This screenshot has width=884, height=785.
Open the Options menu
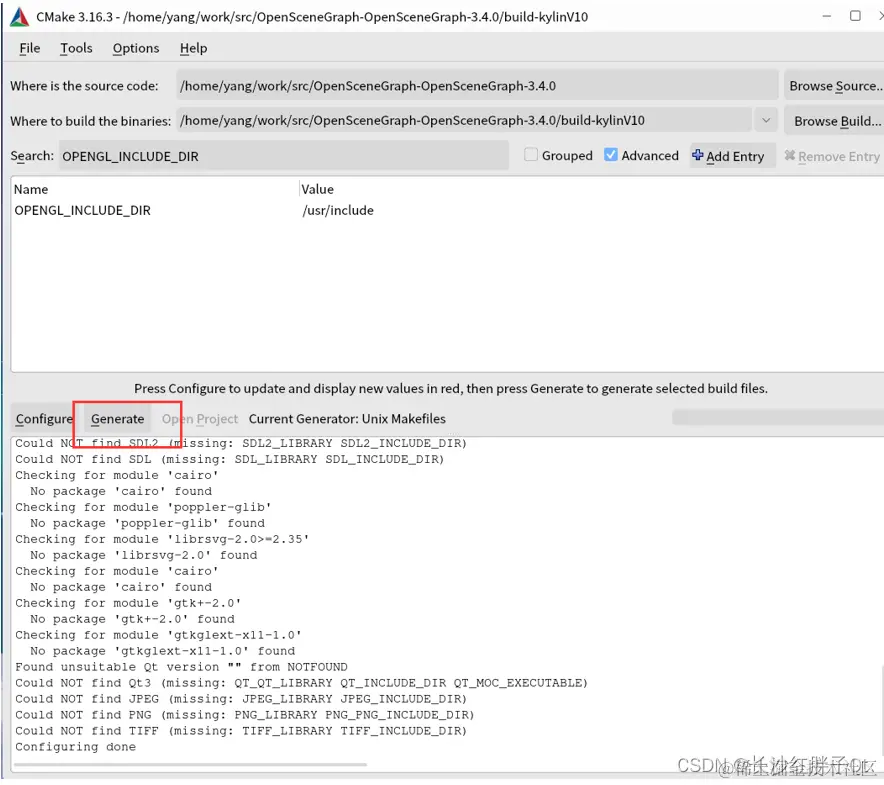[x=136, y=48]
